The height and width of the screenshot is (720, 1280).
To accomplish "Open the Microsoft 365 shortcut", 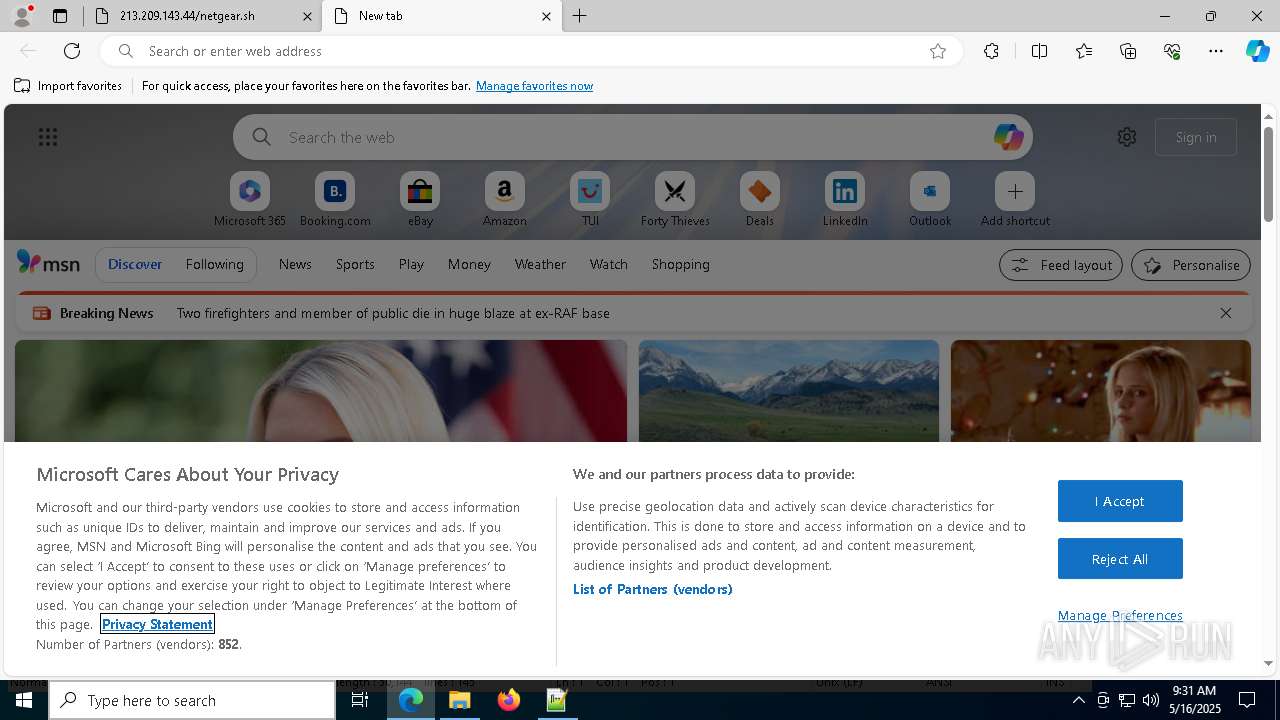I will coord(250,199).
